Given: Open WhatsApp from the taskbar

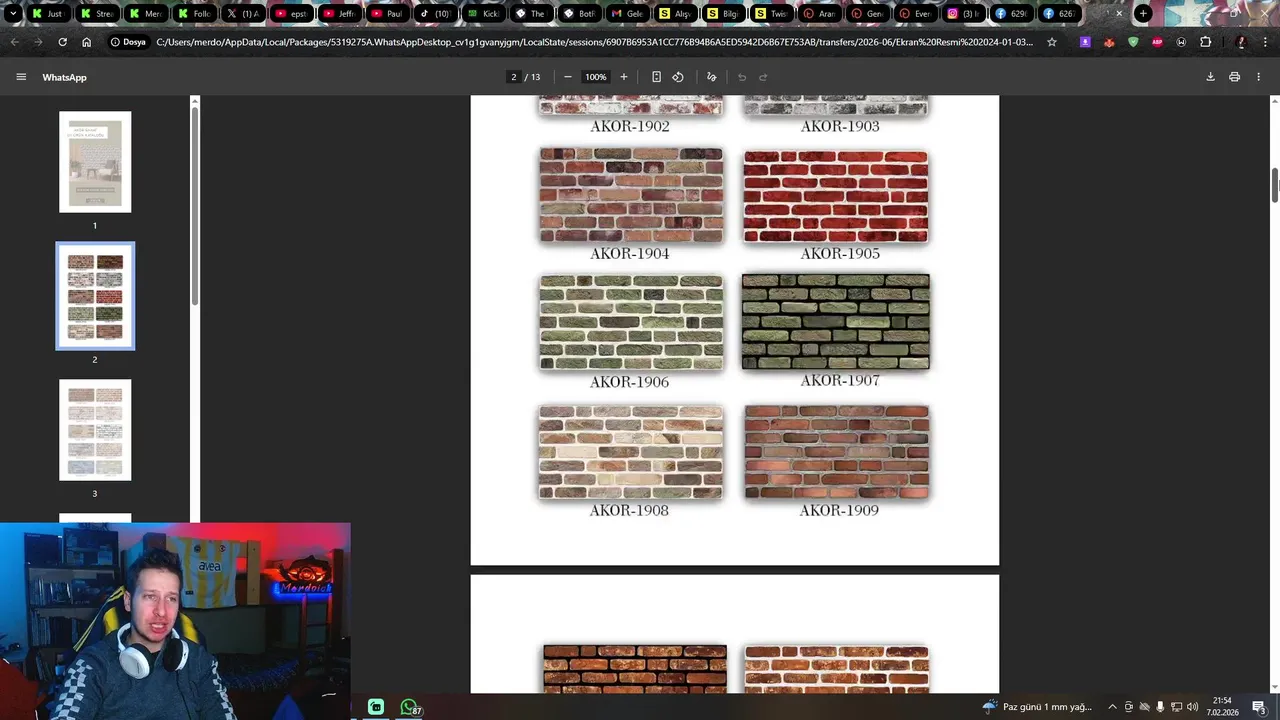Looking at the screenshot, I should click(x=409, y=707).
